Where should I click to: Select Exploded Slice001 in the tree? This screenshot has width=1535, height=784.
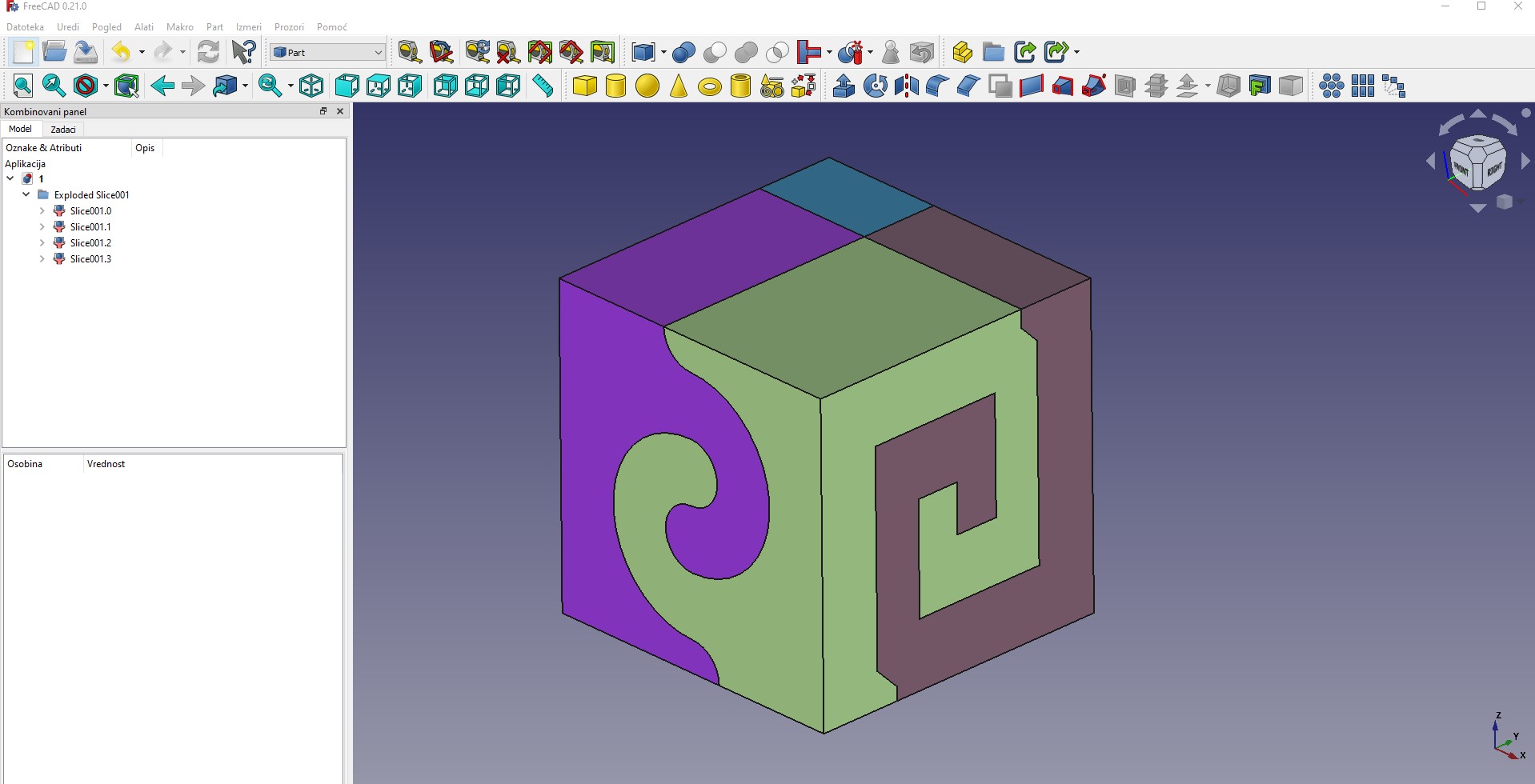click(91, 194)
